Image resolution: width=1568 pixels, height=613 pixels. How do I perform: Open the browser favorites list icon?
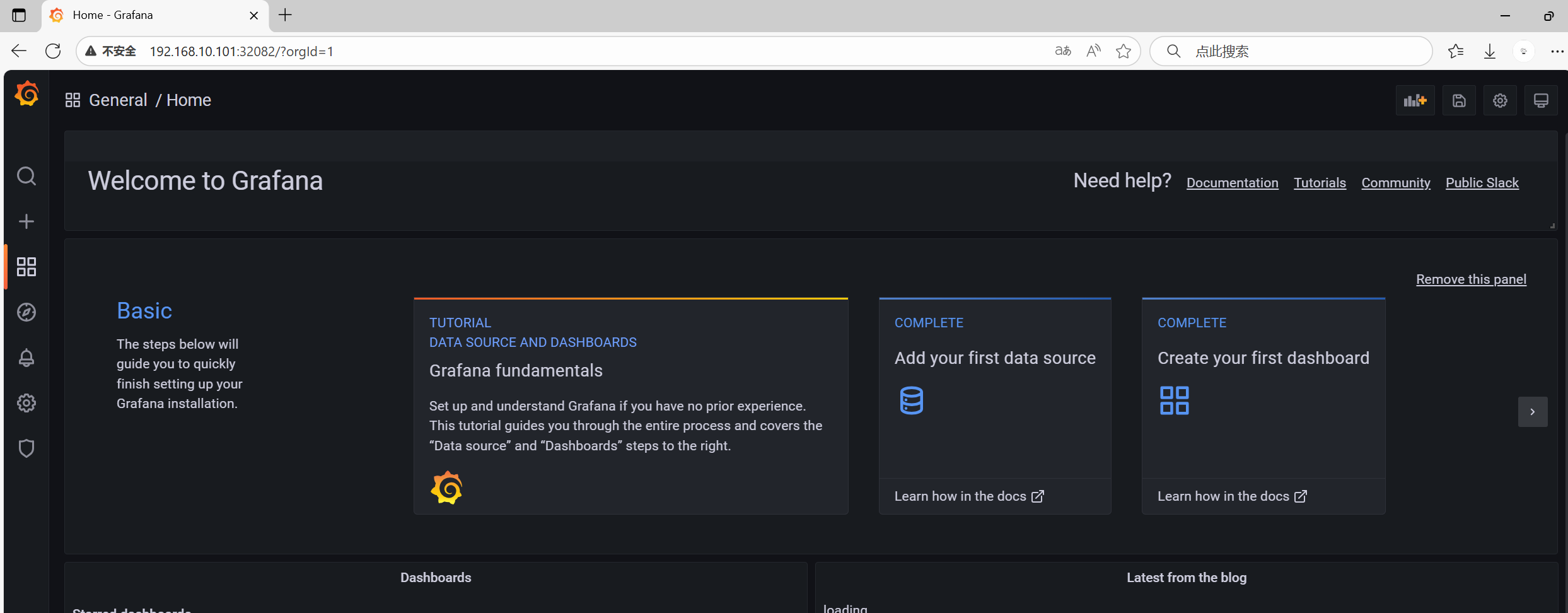click(x=1456, y=51)
